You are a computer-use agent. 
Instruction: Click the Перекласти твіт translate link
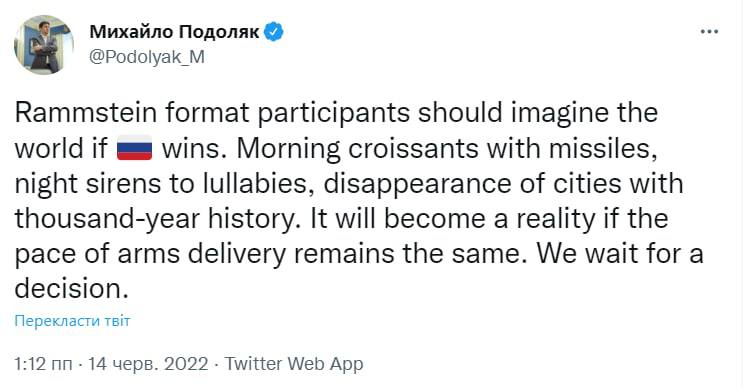click(x=72, y=321)
